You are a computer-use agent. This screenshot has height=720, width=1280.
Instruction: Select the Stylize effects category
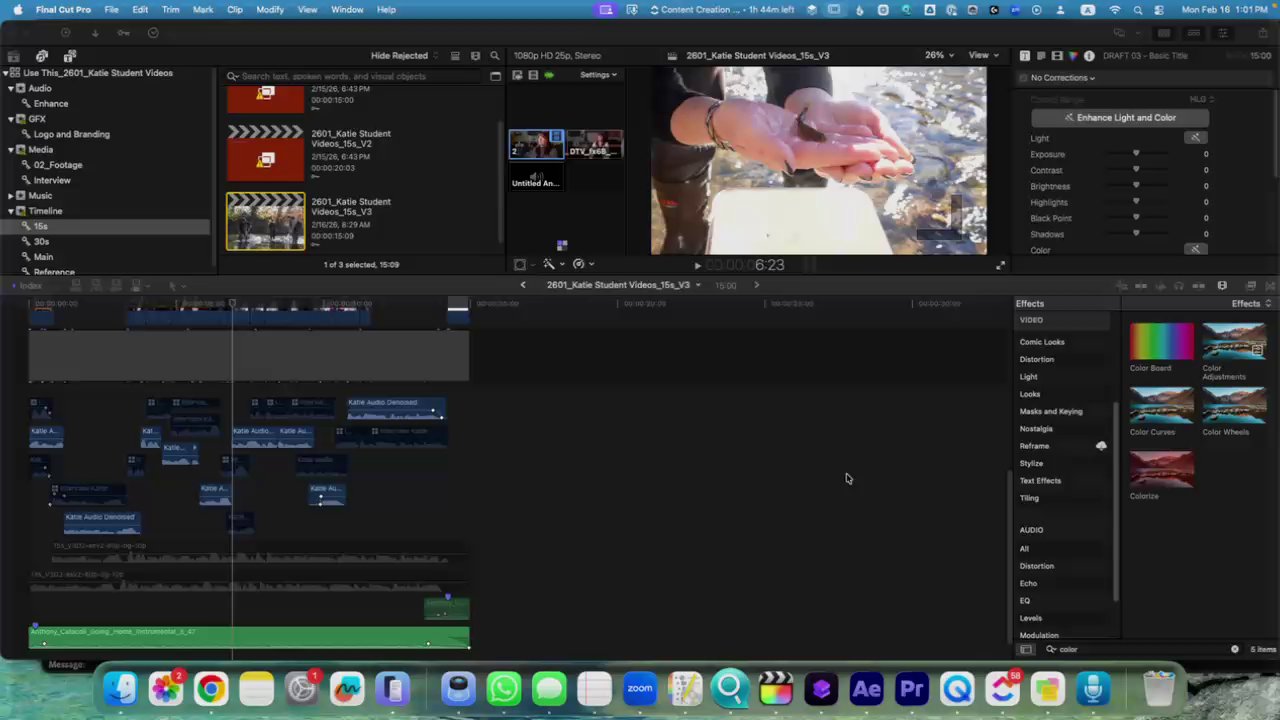point(1031,464)
